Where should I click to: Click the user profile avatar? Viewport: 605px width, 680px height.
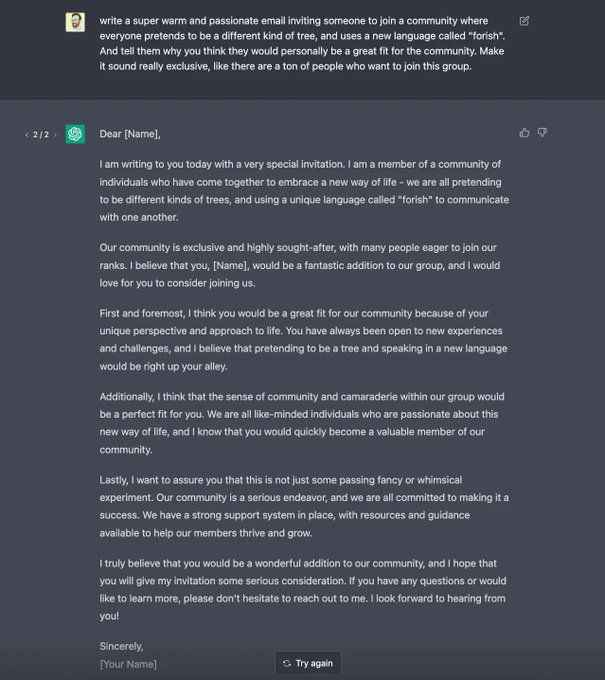[x=75, y=22]
